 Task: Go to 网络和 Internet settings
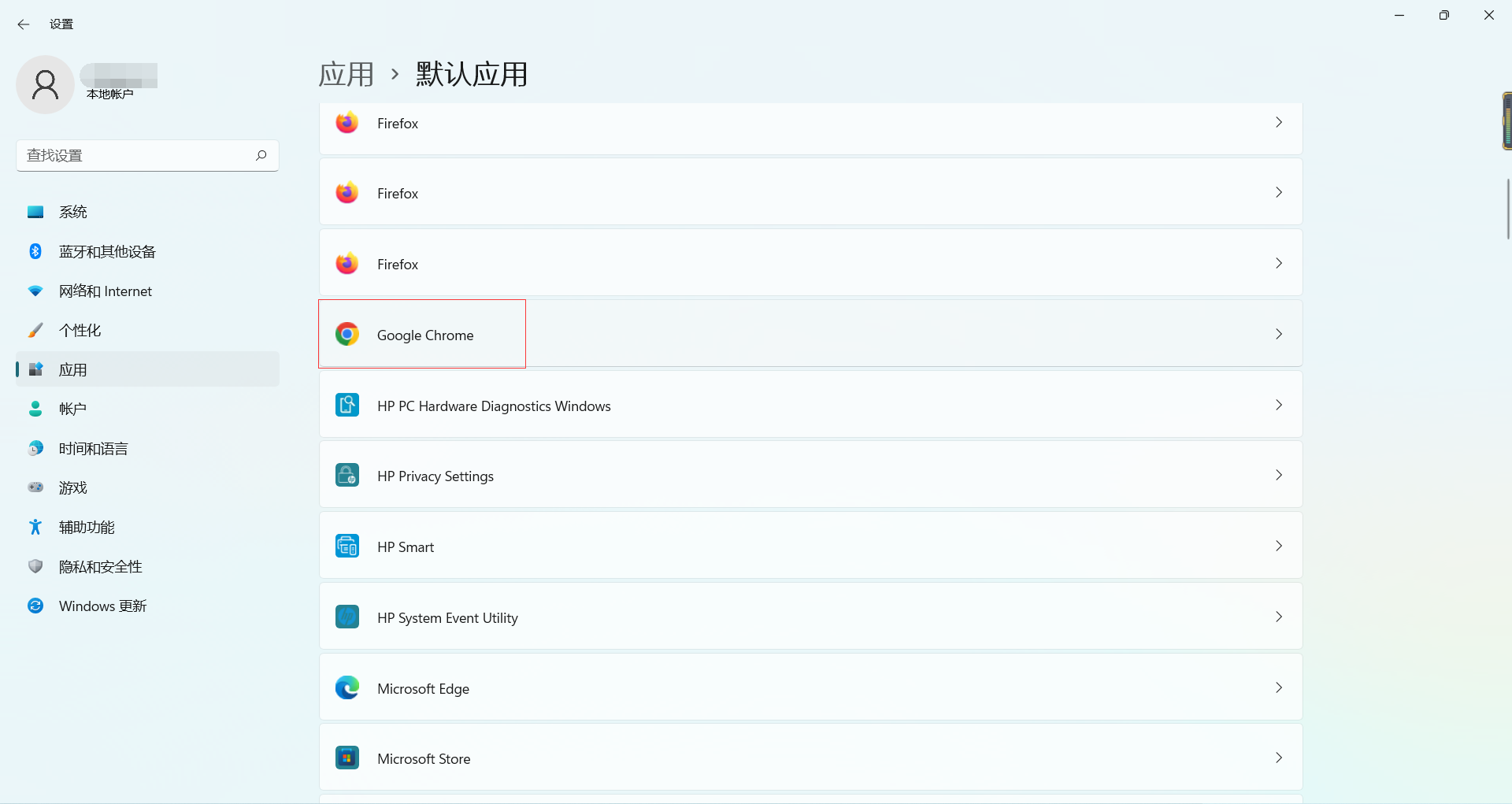click(147, 291)
